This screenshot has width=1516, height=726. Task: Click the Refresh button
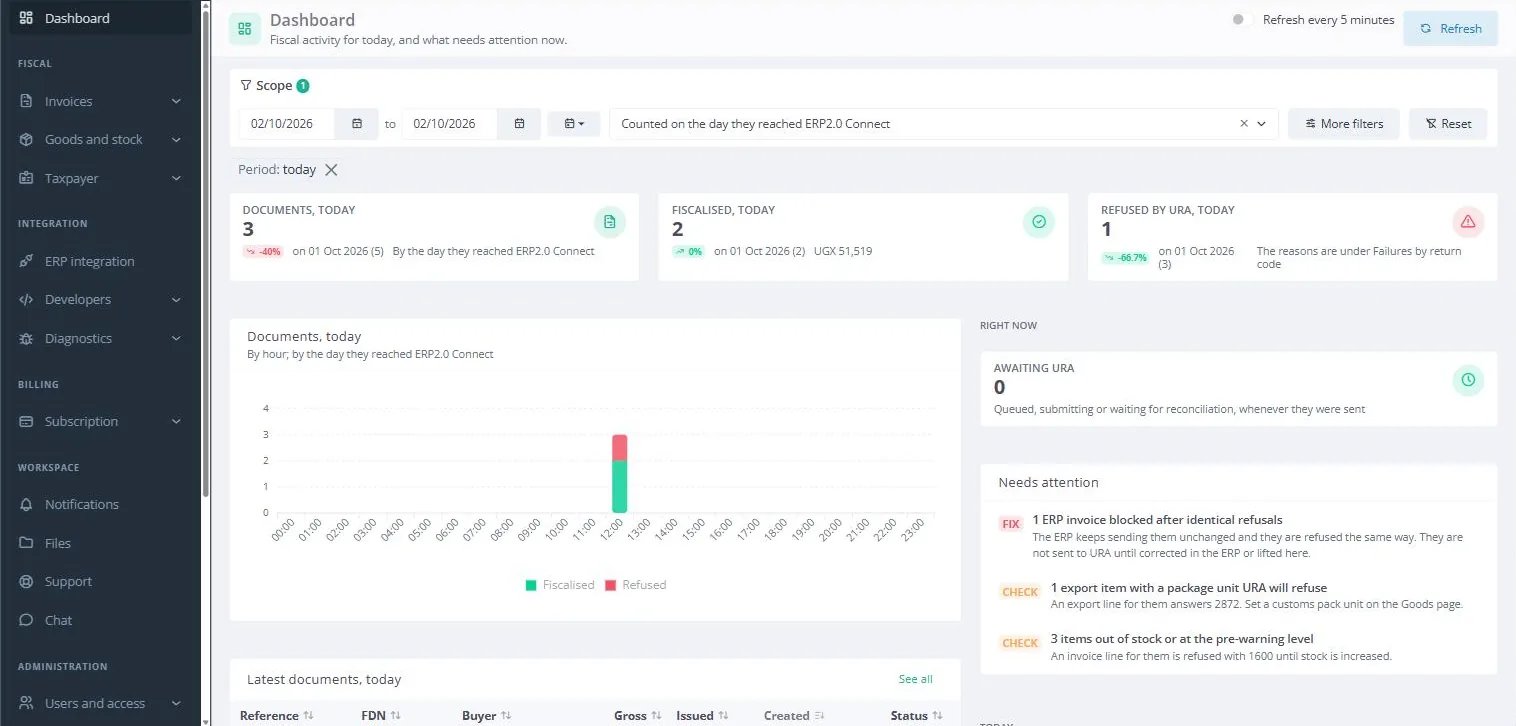(x=1450, y=29)
